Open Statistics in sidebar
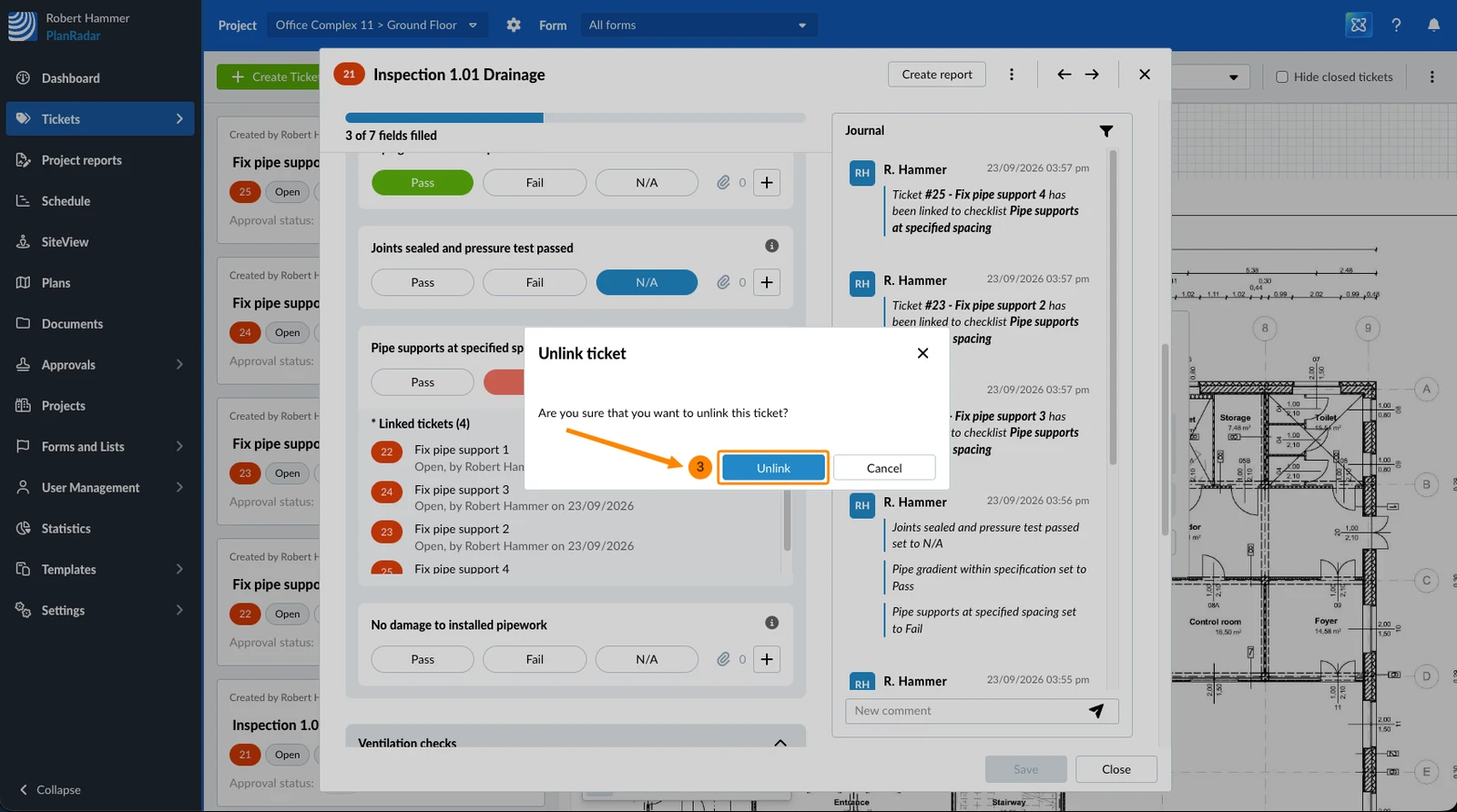The image size is (1457, 812). coord(100,528)
